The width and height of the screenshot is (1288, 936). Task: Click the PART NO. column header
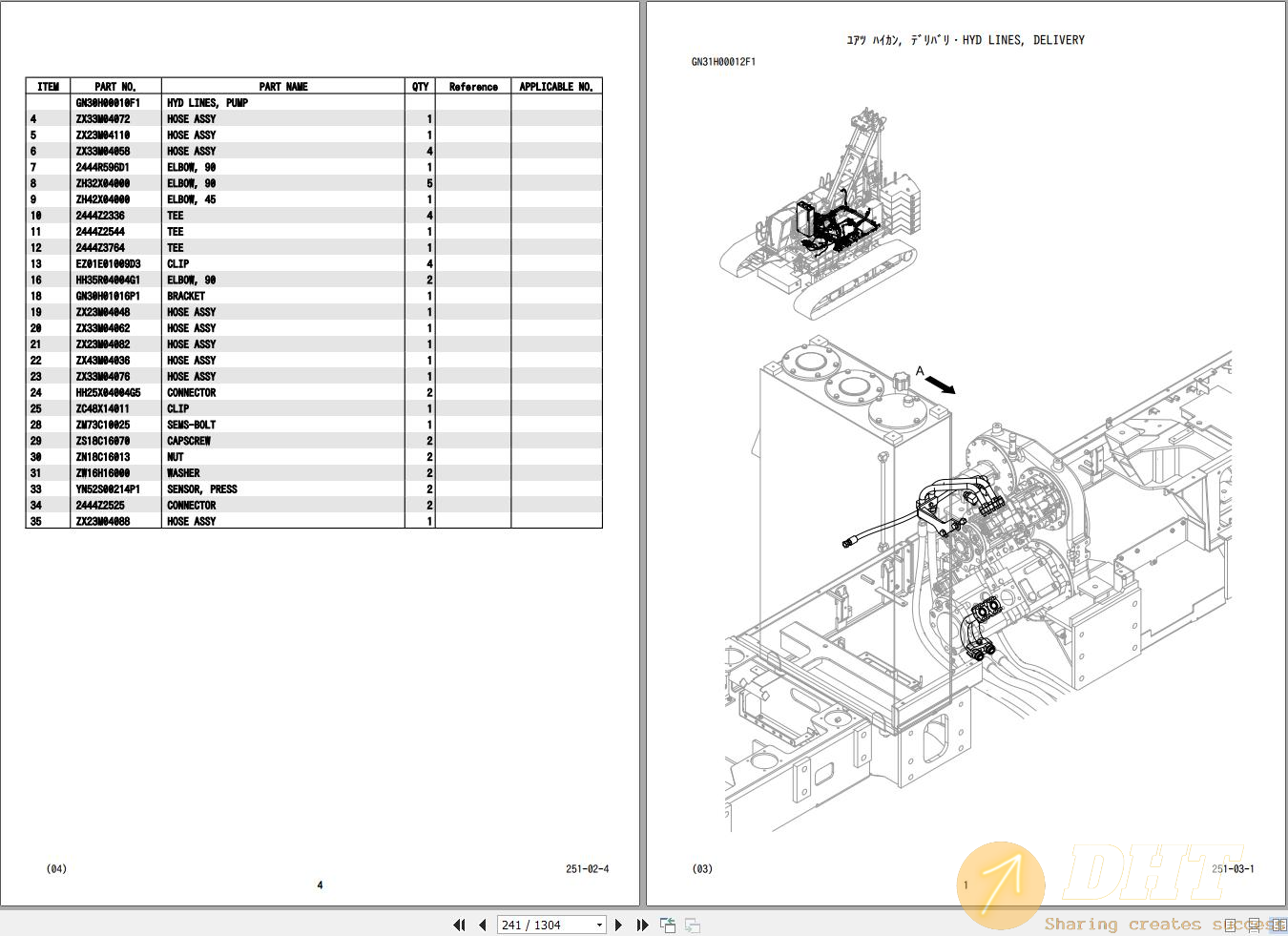pos(115,87)
